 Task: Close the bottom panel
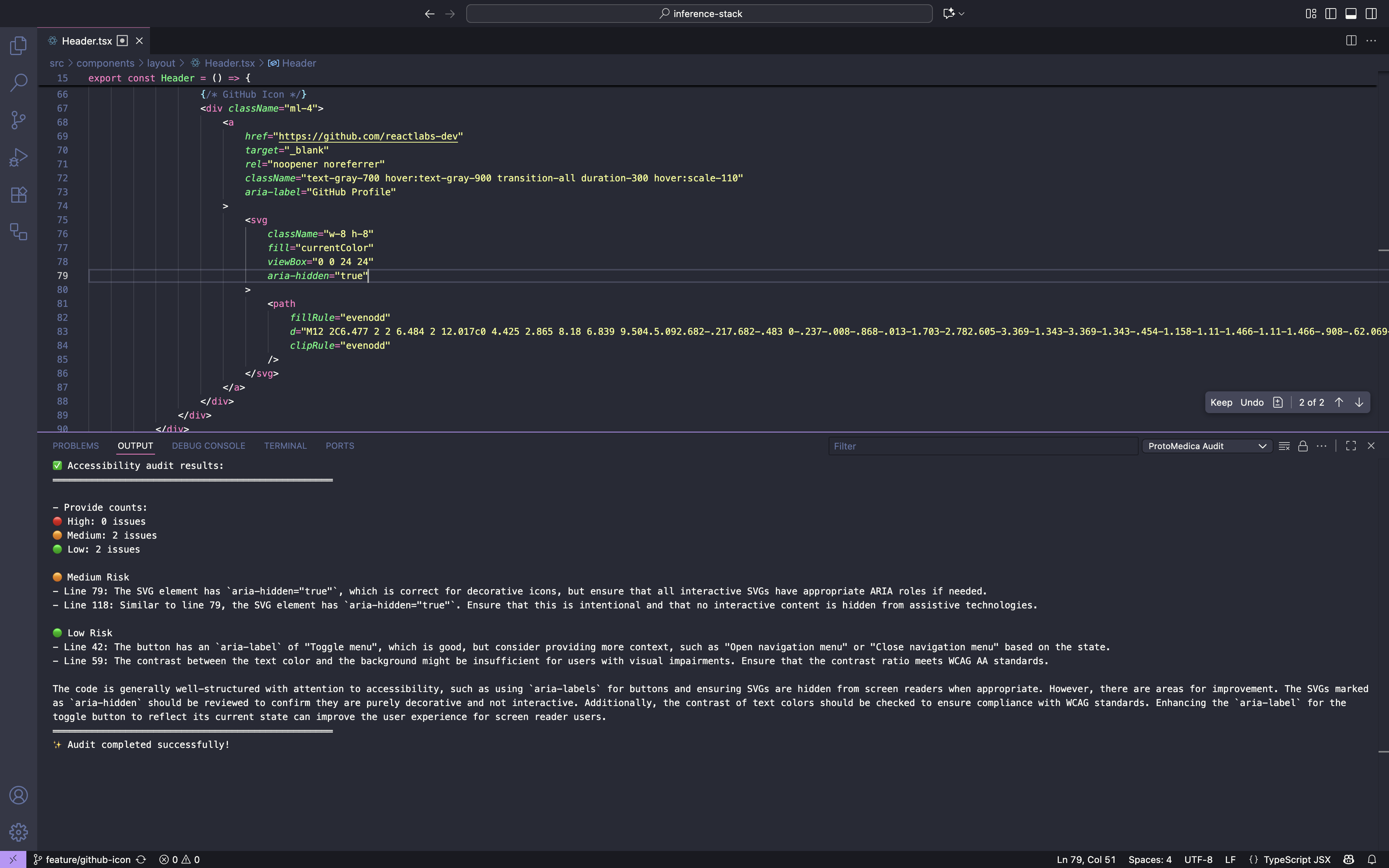click(1371, 446)
